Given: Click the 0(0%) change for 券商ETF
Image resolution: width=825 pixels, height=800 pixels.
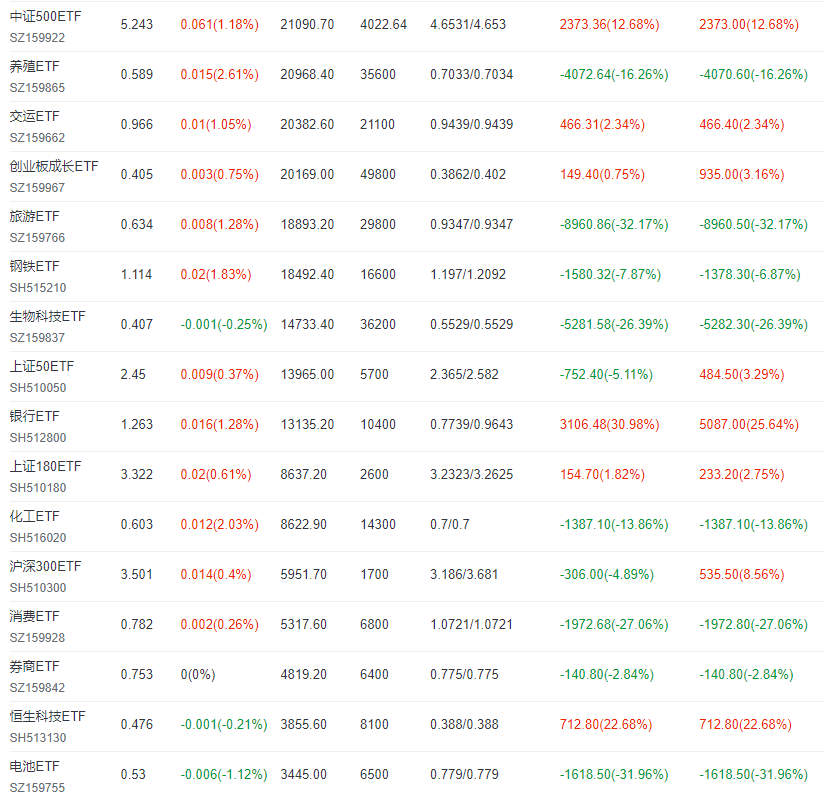Looking at the screenshot, I should 198,675.
